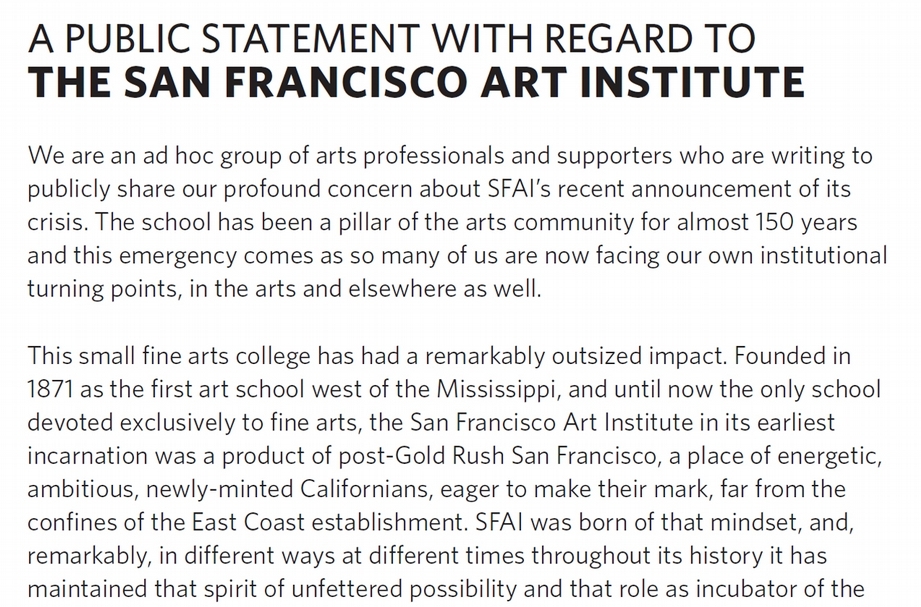Click the phrase 'ad hoc' in the first sentence
The height and width of the screenshot is (607, 921).
point(178,156)
